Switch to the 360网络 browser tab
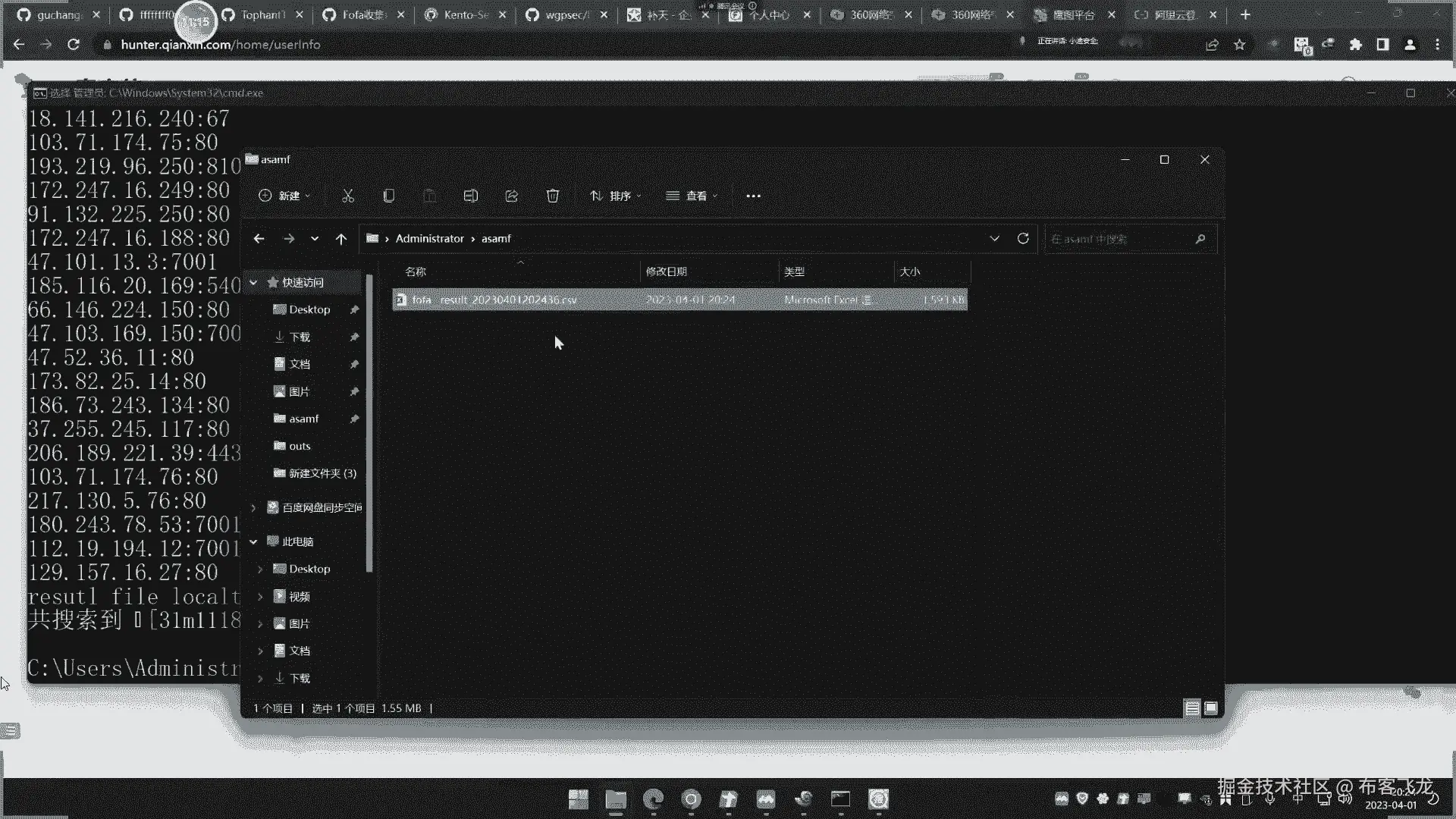The image size is (1456, 819). point(871,14)
